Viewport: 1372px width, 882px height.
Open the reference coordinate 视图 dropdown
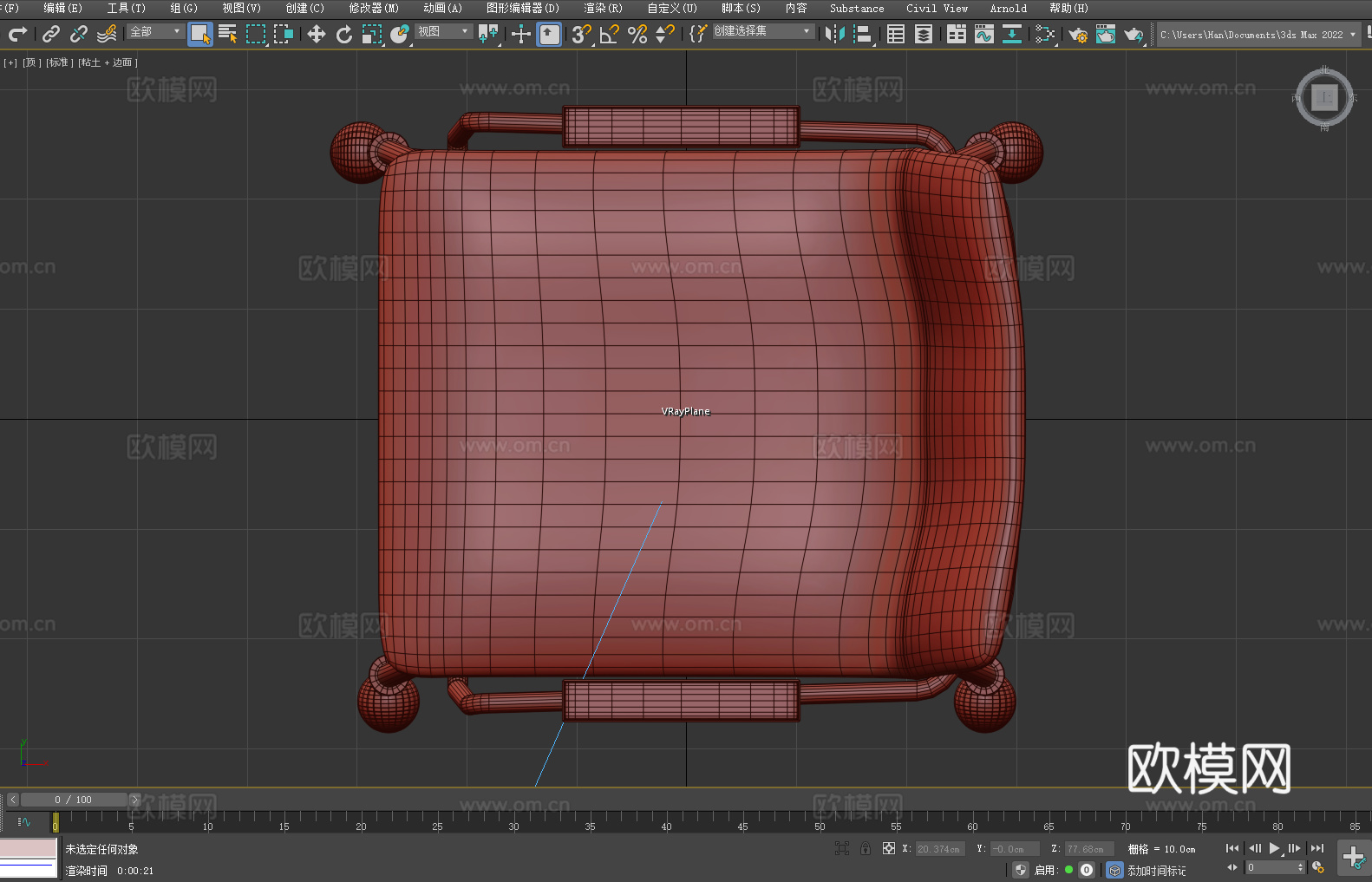click(443, 31)
